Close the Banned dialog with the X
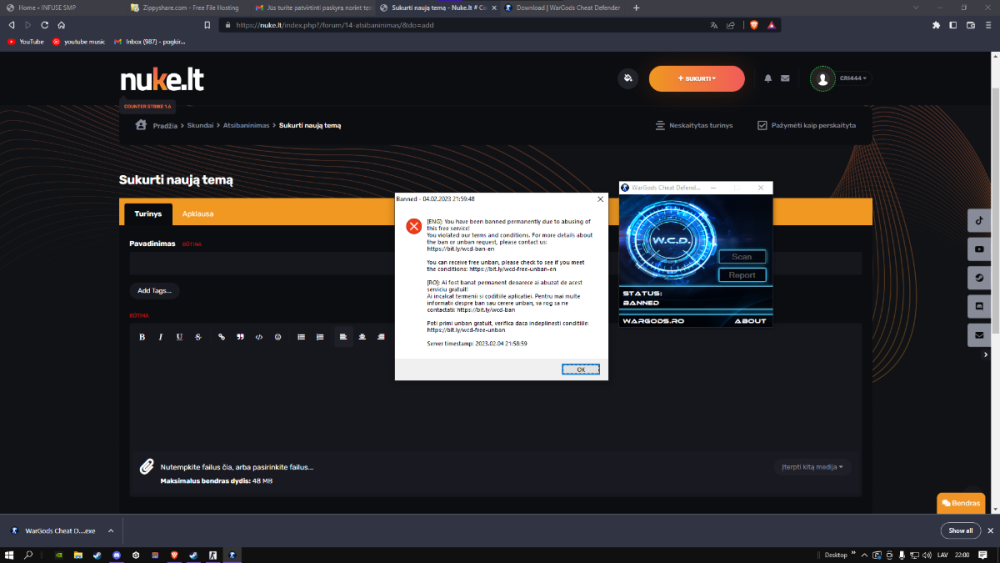This screenshot has width=1000, height=563. [600, 199]
